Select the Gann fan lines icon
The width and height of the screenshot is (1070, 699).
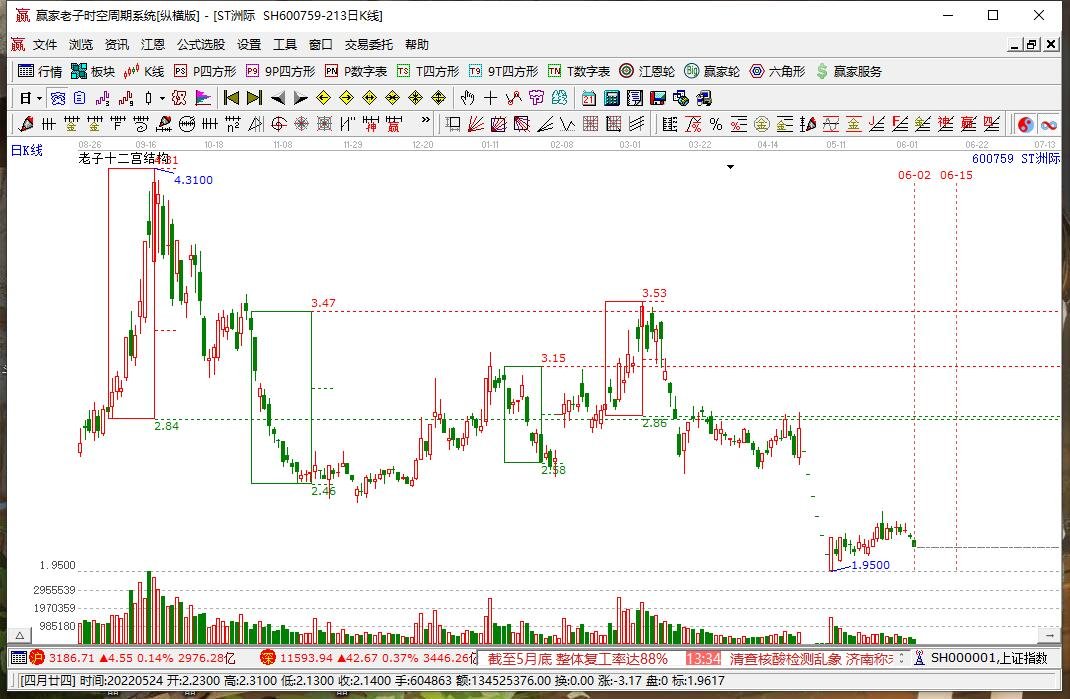click(x=476, y=124)
